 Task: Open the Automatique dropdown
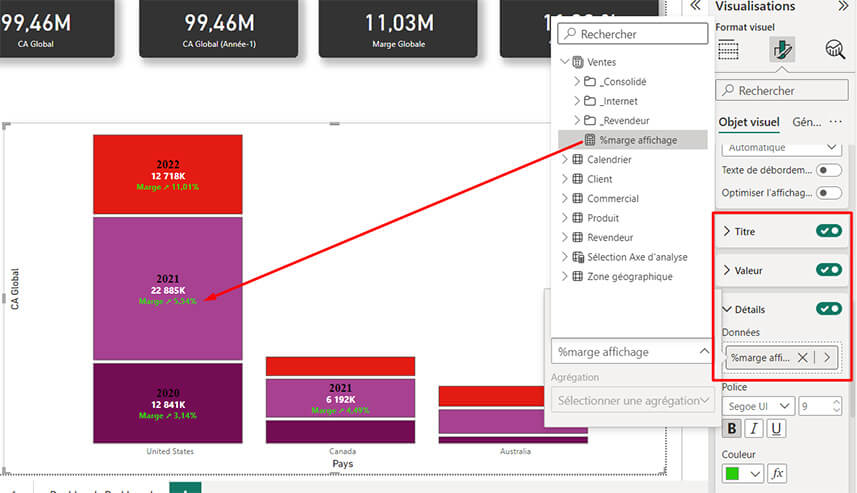tap(780, 148)
